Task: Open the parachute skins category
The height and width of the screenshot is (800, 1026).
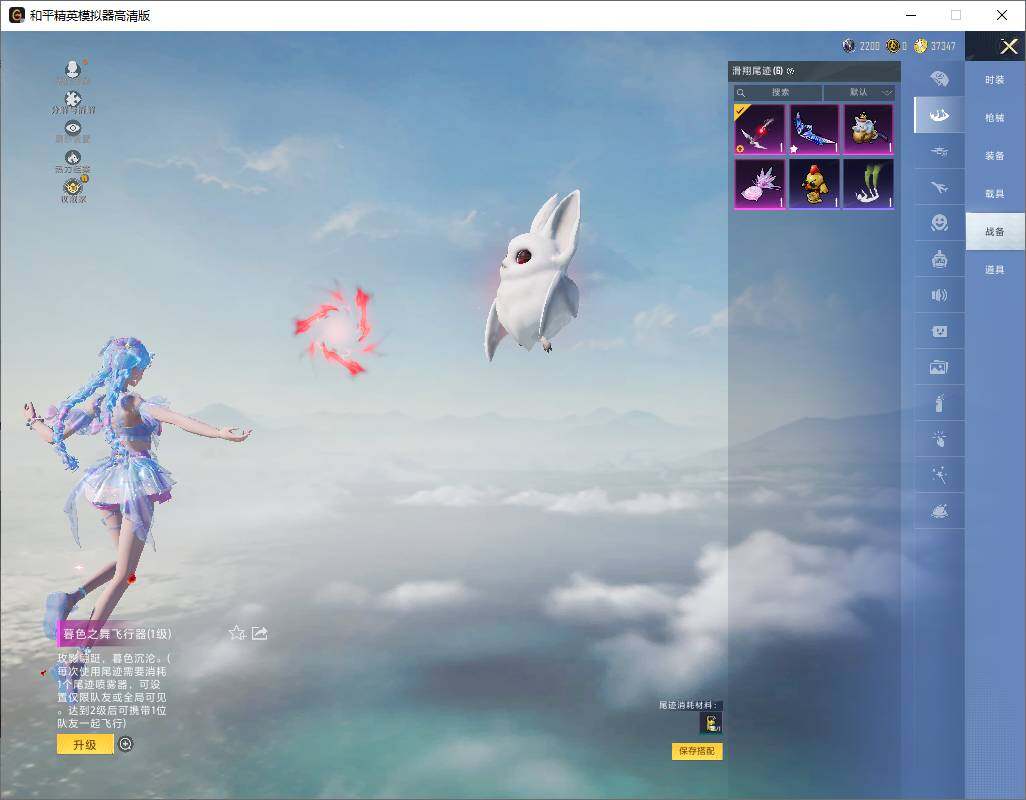Action: [940, 79]
